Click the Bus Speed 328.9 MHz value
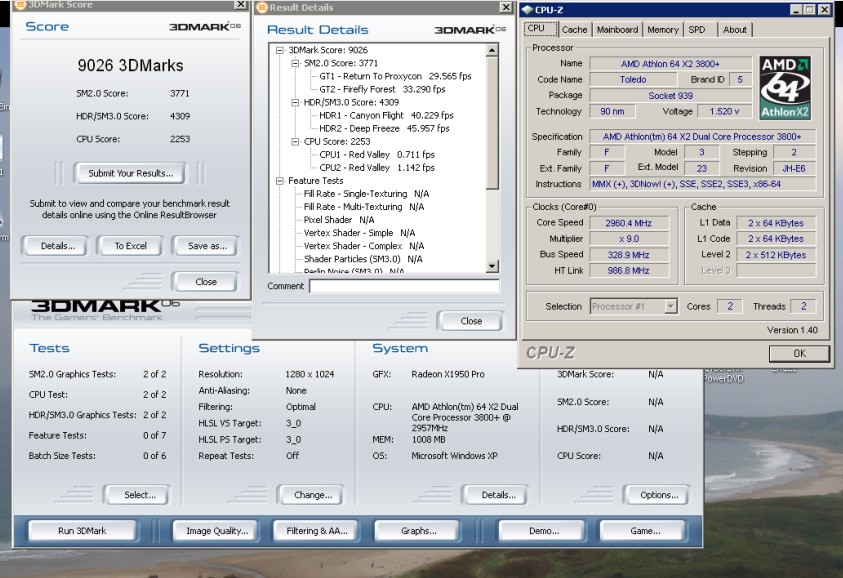The image size is (843, 578). coord(628,255)
